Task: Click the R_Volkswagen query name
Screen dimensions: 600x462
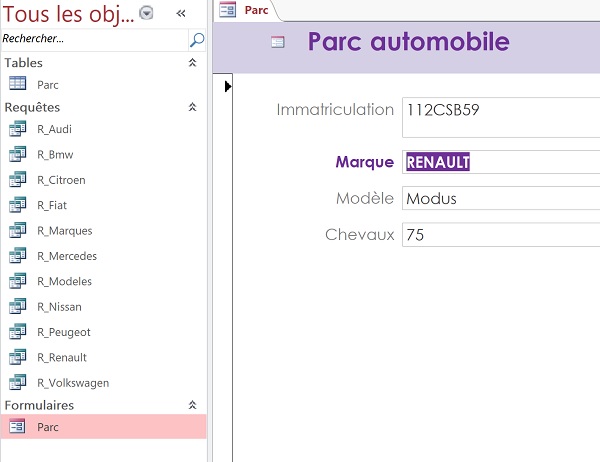Action: pos(73,383)
